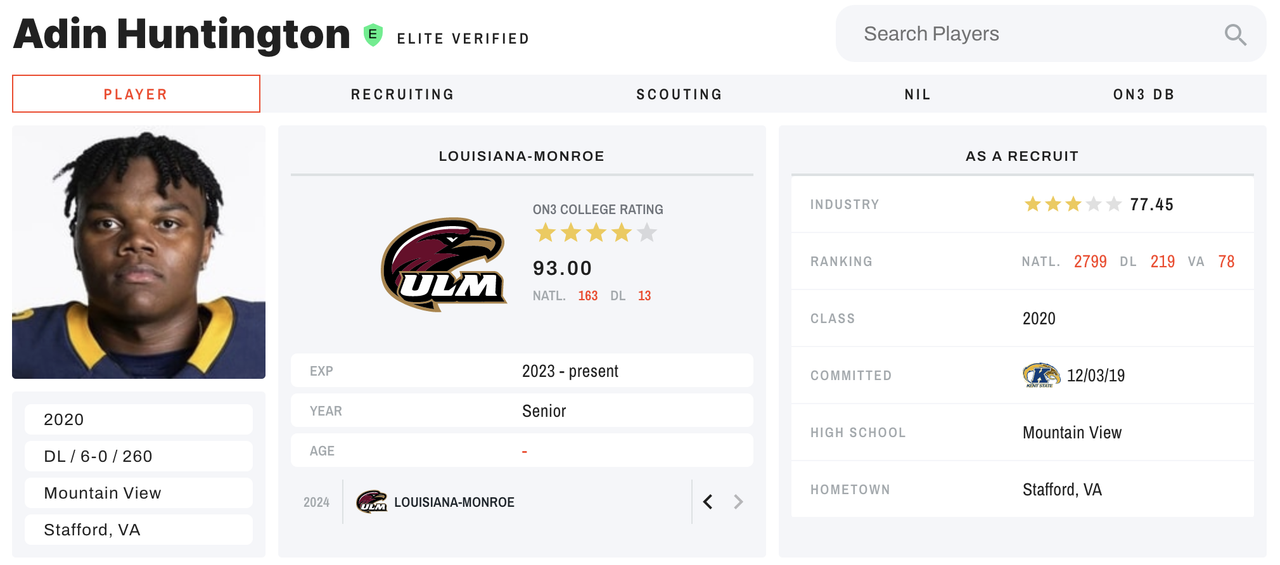Click the green Elite Verified shield badge
The image size is (1280, 565).
tap(373, 36)
